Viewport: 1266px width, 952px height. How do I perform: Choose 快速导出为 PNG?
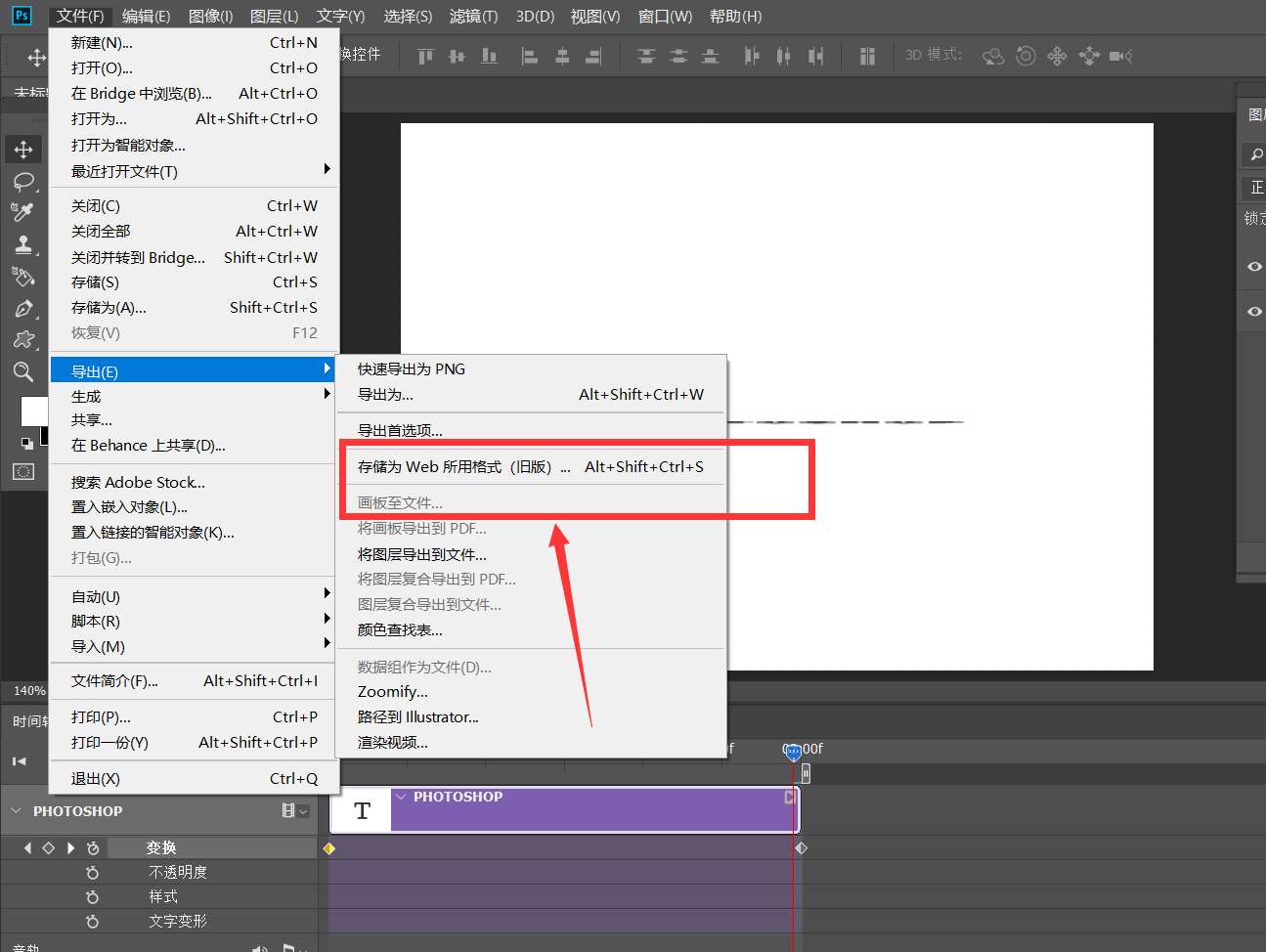coord(530,369)
